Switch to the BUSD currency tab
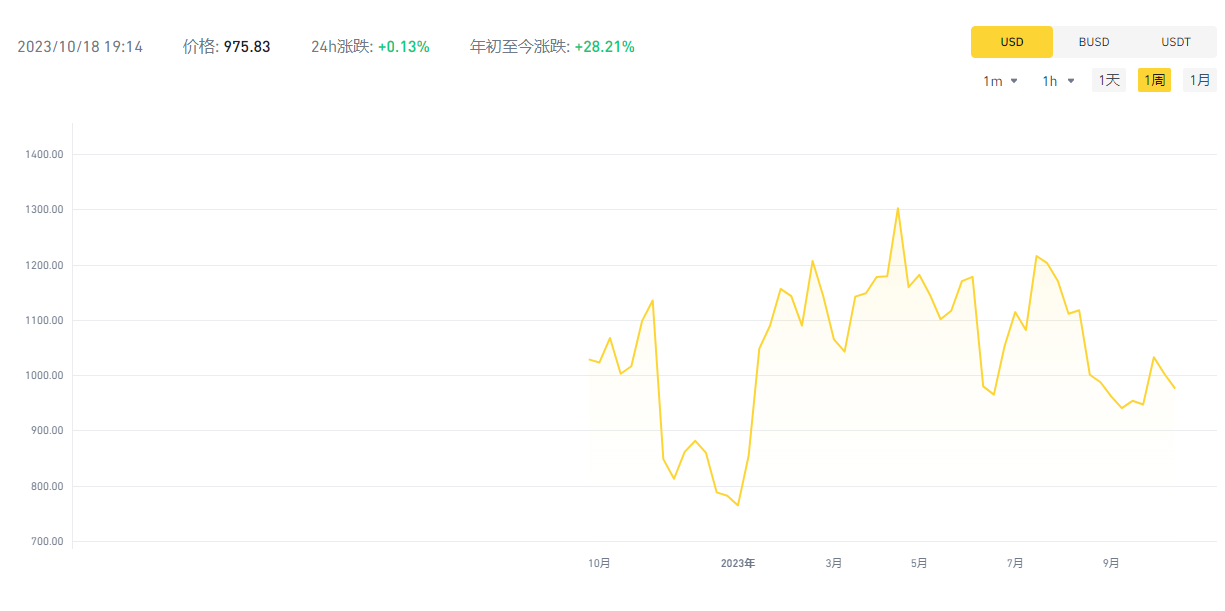Viewport: 1225px width, 611px height. coord(1094,42)
